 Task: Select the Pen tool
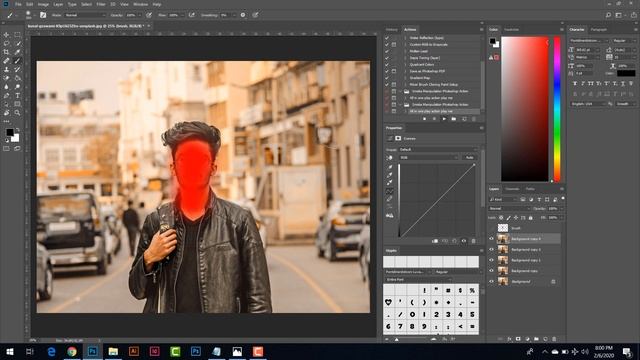(6, 96)
